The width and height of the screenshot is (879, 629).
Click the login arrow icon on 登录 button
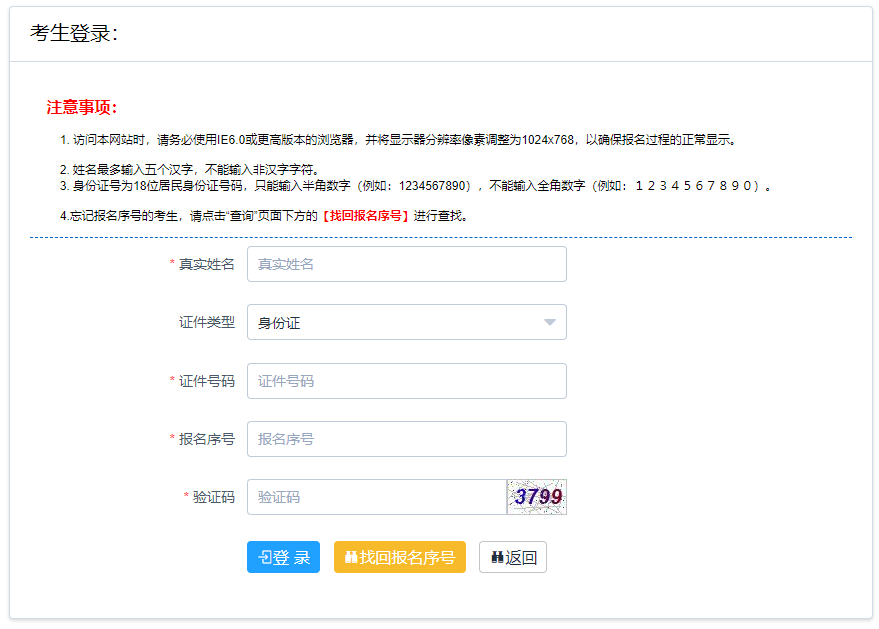[266, 557]
